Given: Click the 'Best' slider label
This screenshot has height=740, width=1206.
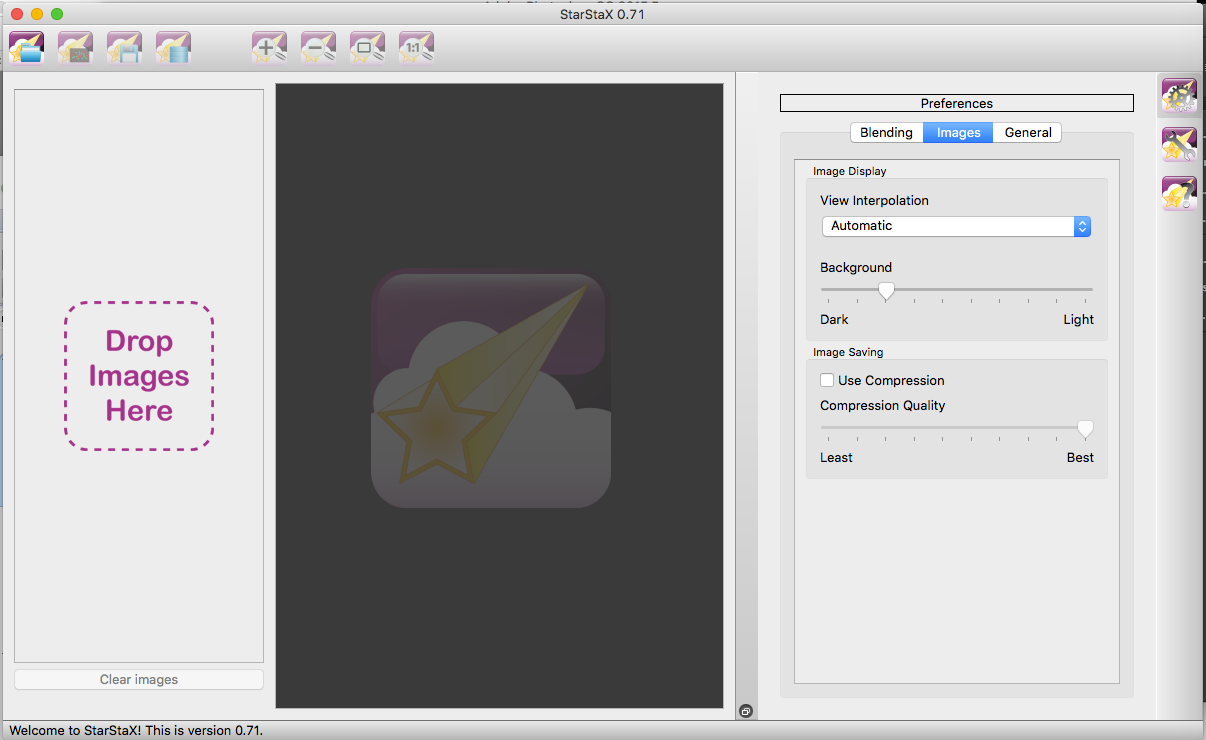Looking at the screenshot, I should [1081, 458].
